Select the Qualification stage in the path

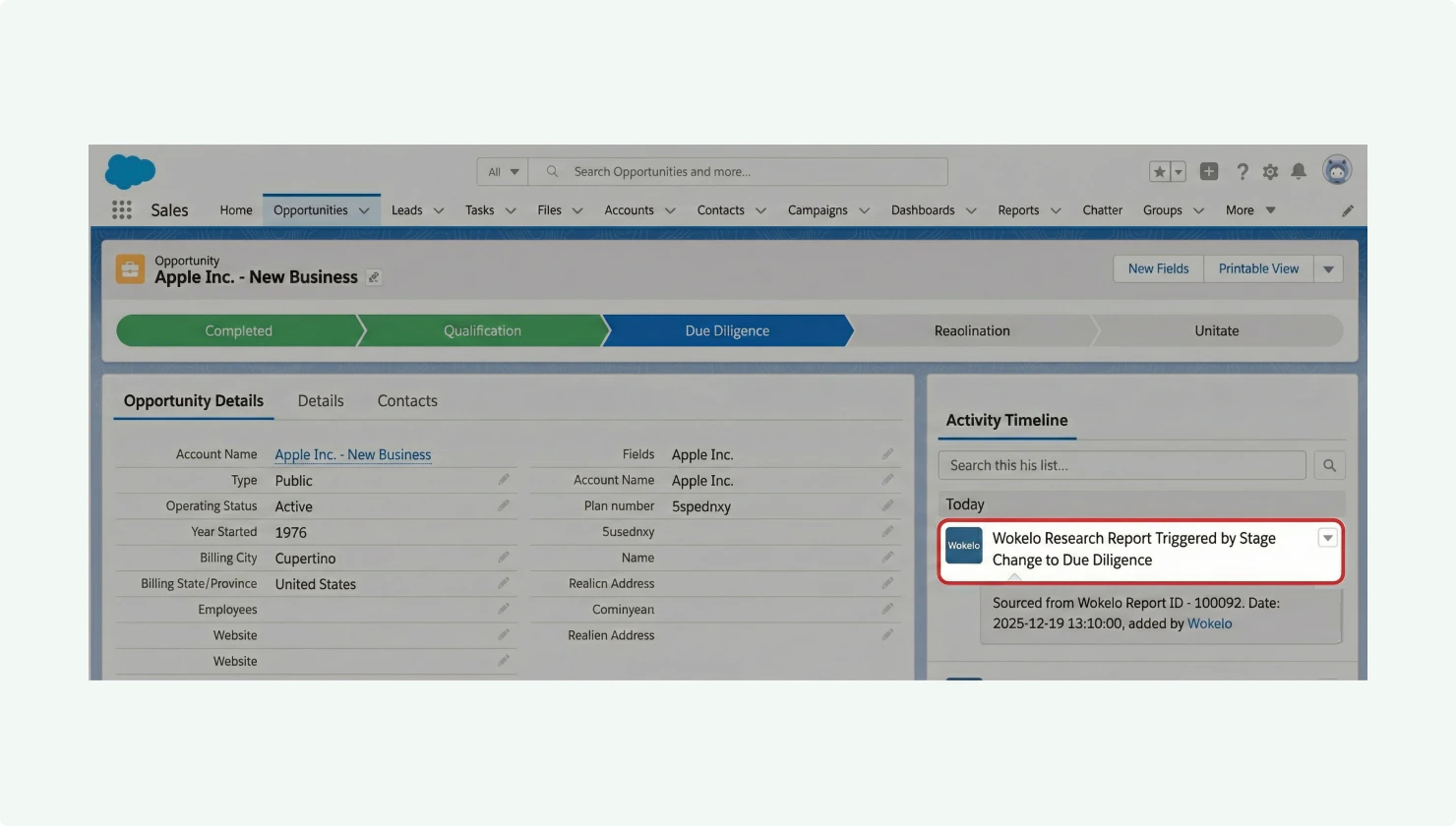click(x=482, y=330)
